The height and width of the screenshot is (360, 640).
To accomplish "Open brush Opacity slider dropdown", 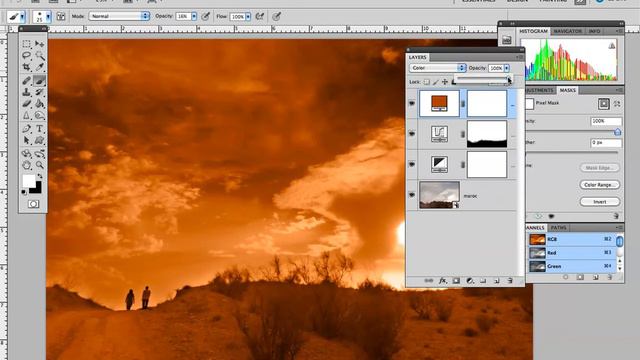I will point(194,16).
